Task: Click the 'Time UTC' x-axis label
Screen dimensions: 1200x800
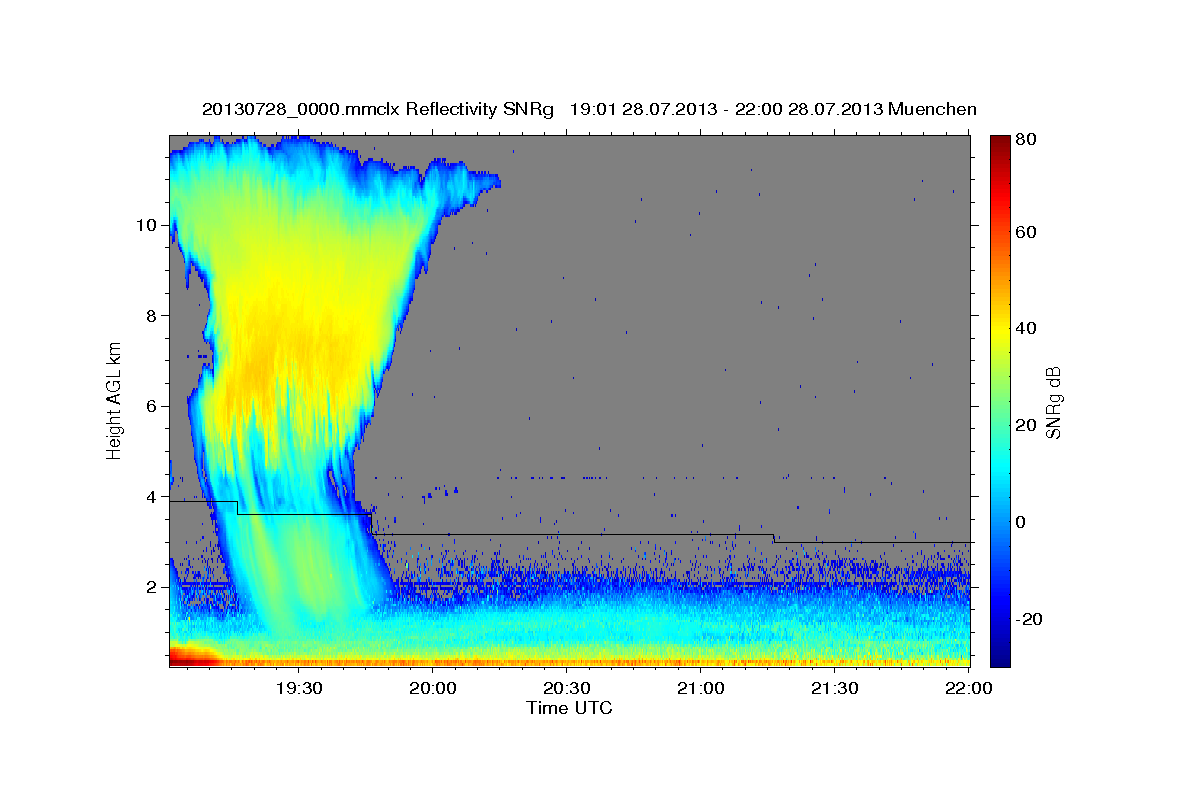Action: point(569,708)
